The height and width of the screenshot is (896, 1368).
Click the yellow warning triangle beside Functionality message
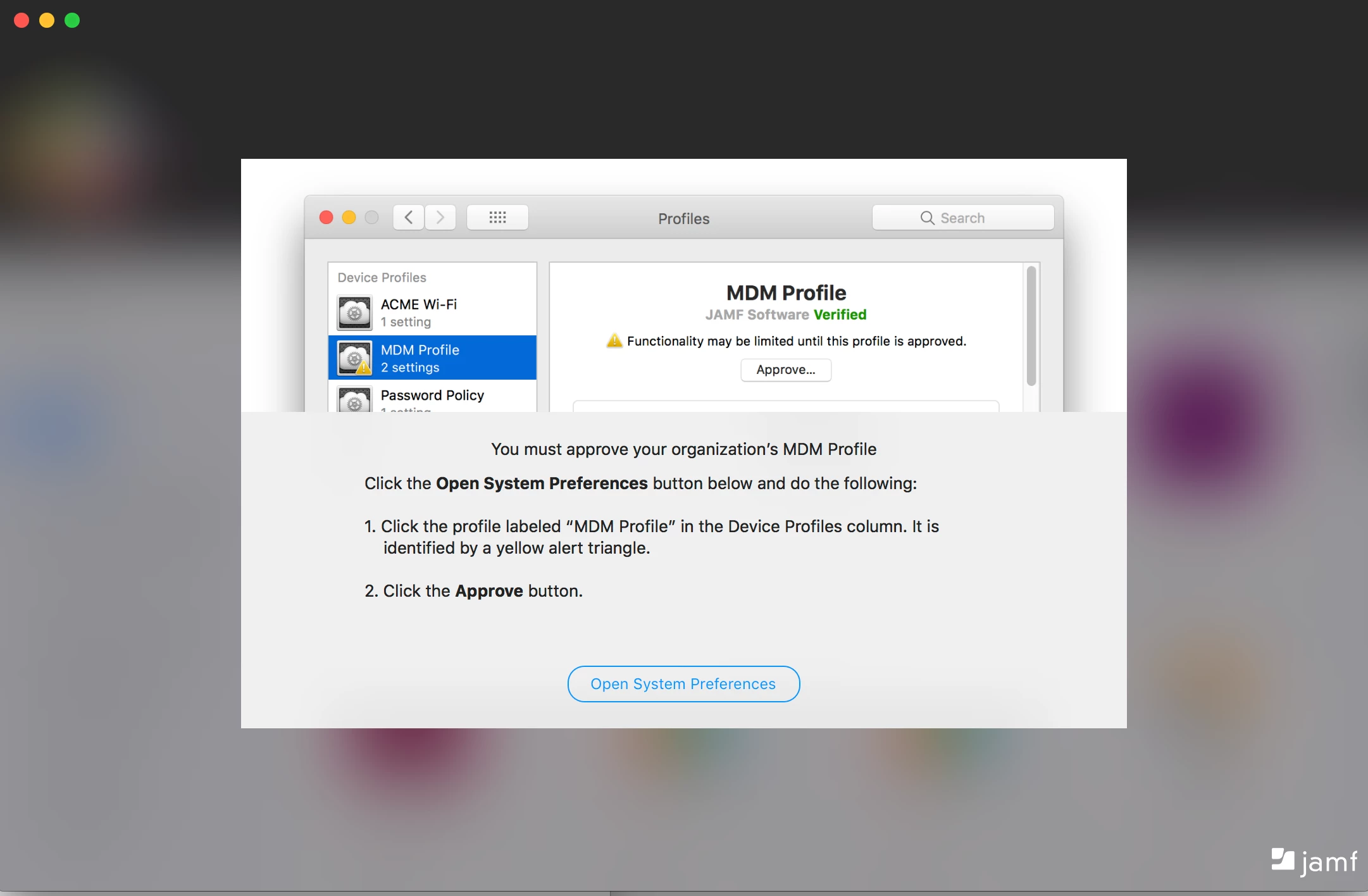(614, 340)
